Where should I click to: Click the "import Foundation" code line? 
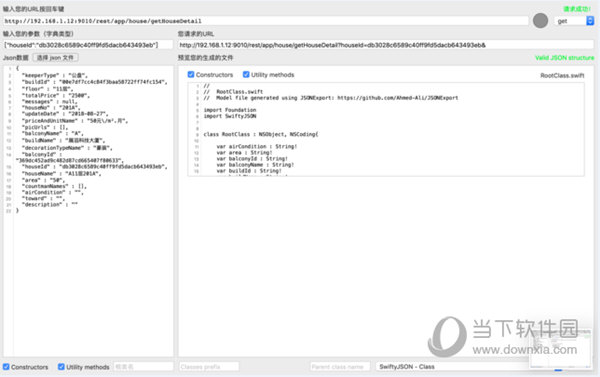point(230,110)
